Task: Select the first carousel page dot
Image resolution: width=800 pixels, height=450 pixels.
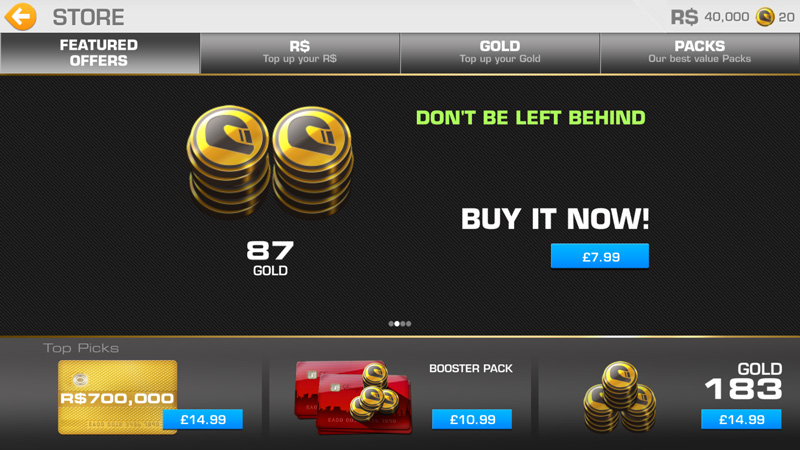Action: 391,323
